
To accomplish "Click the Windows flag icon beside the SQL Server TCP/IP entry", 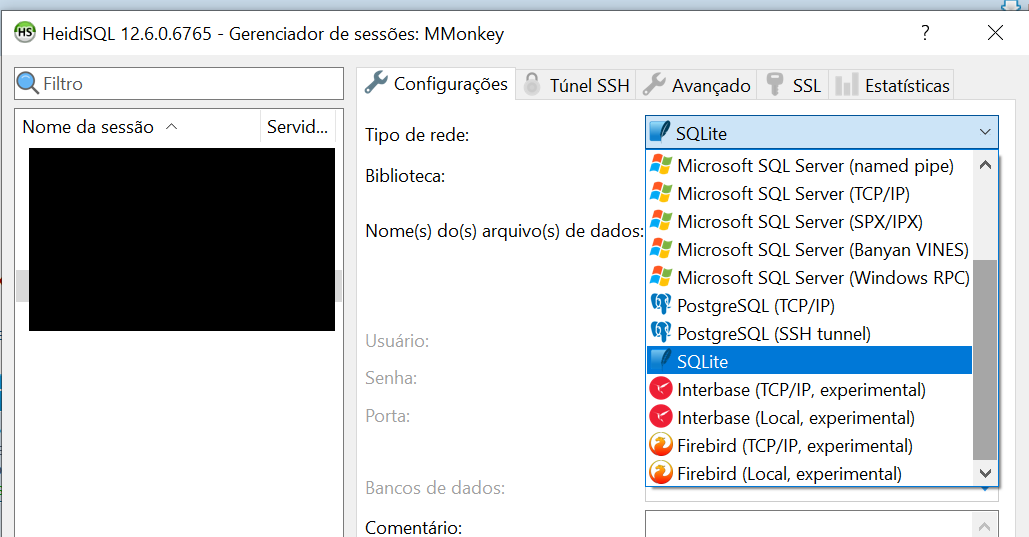I will pyautogui.click(x=661, y=193).
